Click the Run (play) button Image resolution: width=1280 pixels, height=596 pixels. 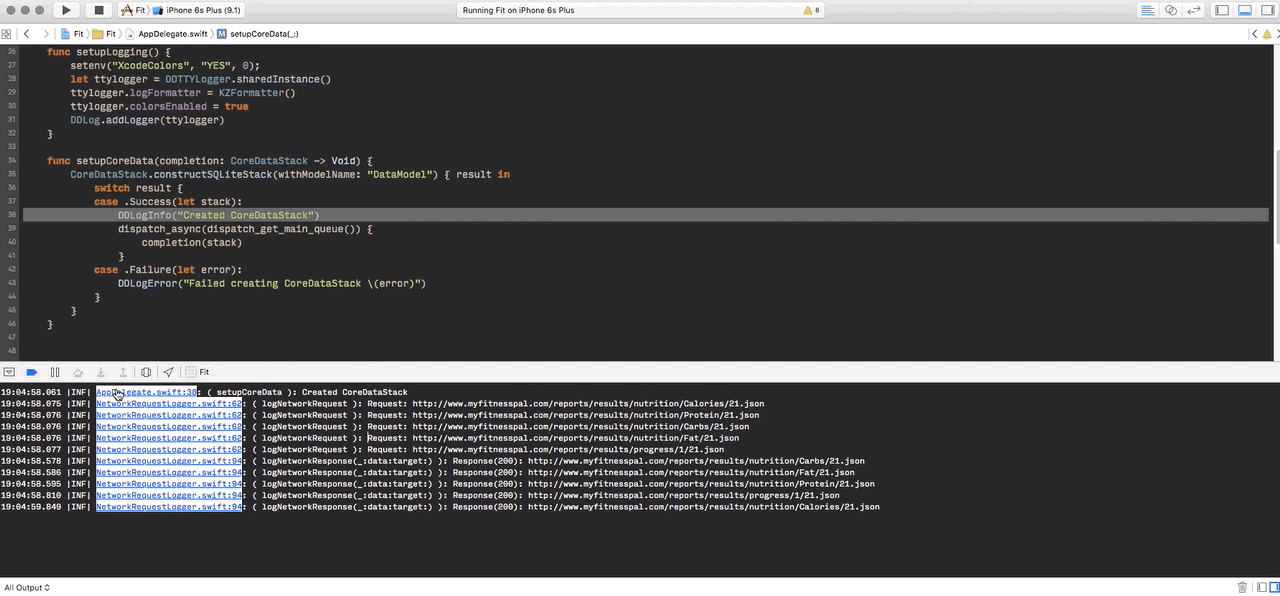(x=65, y=10)
